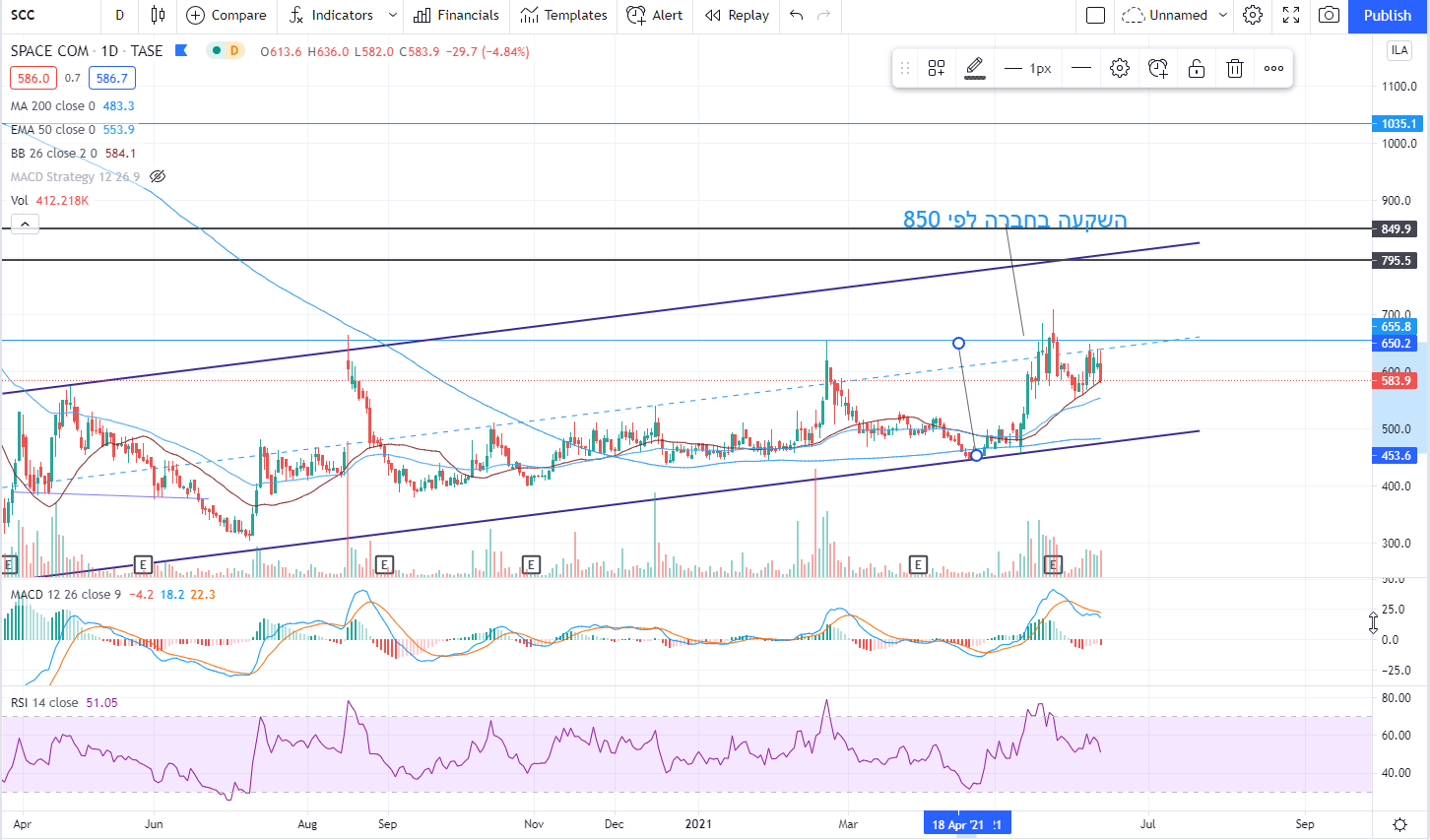Redo the last chart action
The image size is (1430, 840).
click(x=824, y=15)
